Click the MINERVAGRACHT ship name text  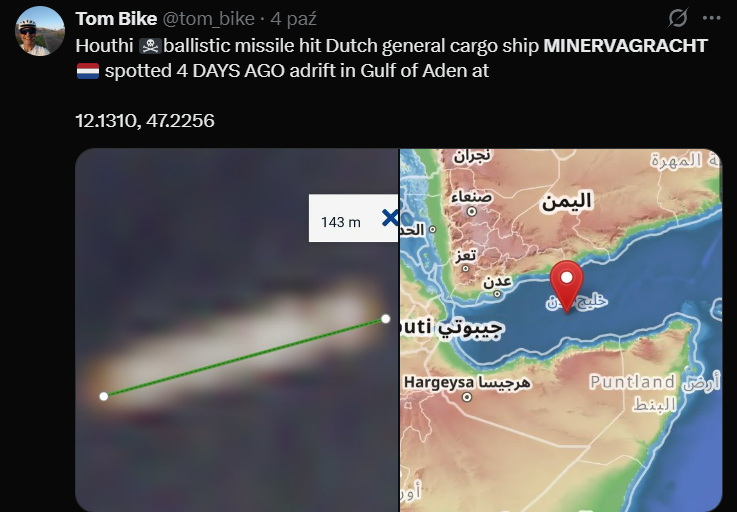pos(626,46)
